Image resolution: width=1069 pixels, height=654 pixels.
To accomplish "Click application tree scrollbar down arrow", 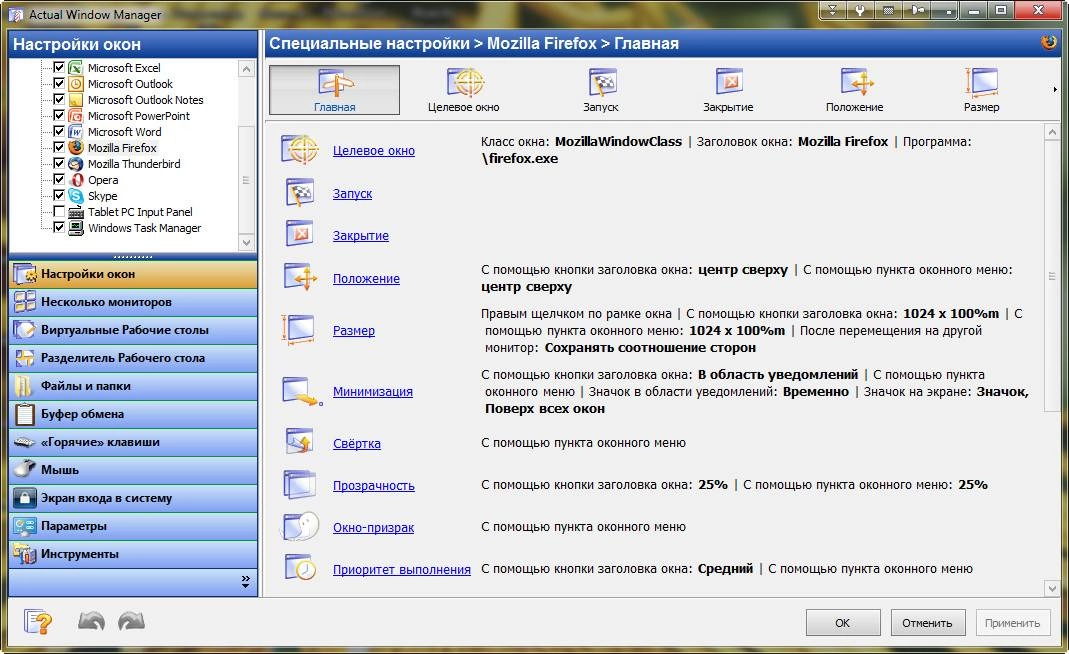I will click(x=246, y=242).
